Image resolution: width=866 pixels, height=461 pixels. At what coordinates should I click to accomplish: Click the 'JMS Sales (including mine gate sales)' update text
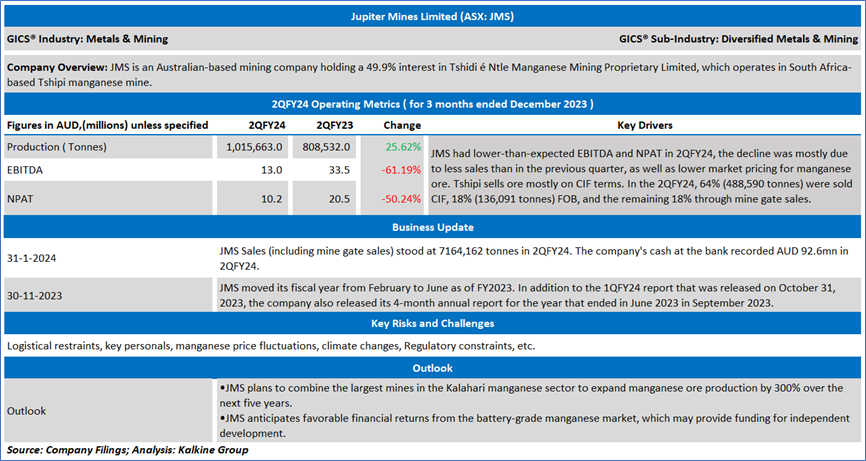coord(534,258)
